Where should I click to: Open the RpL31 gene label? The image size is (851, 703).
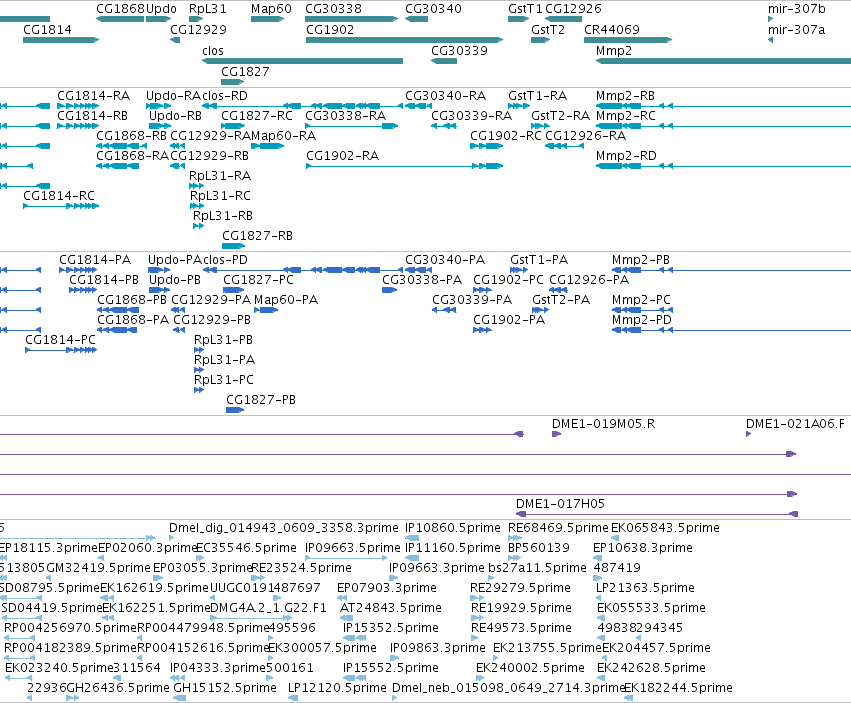207,9
